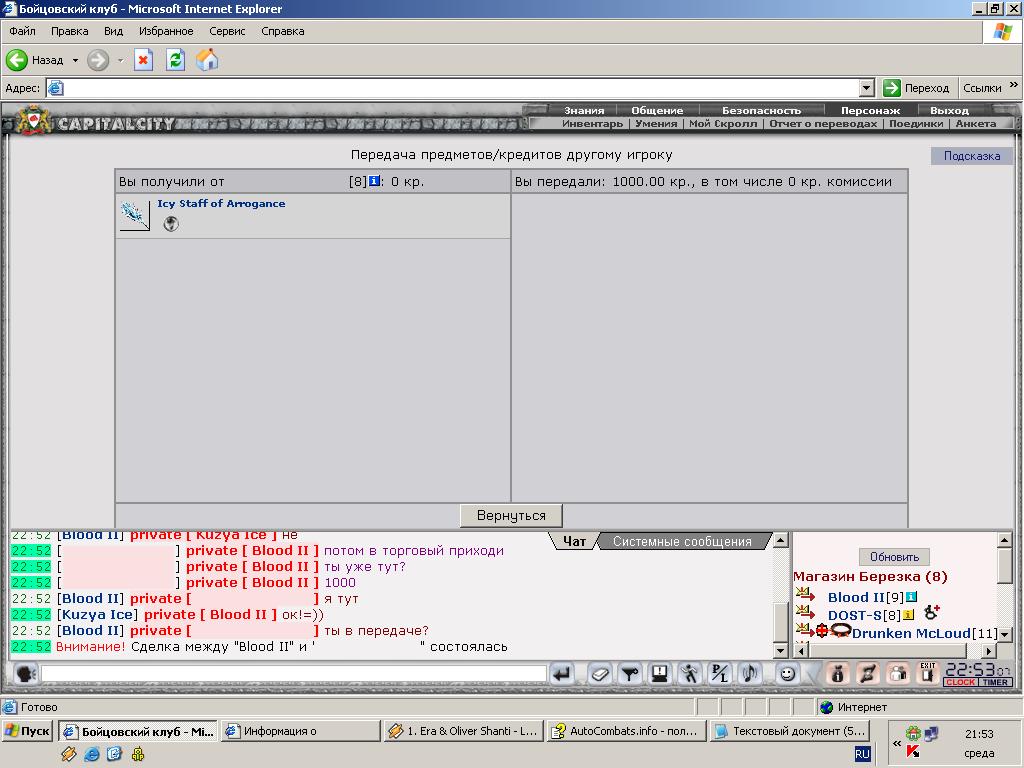Click the Подсказка hint button
The height and width of the screenshot is (768, 1024).
point(972,155)
